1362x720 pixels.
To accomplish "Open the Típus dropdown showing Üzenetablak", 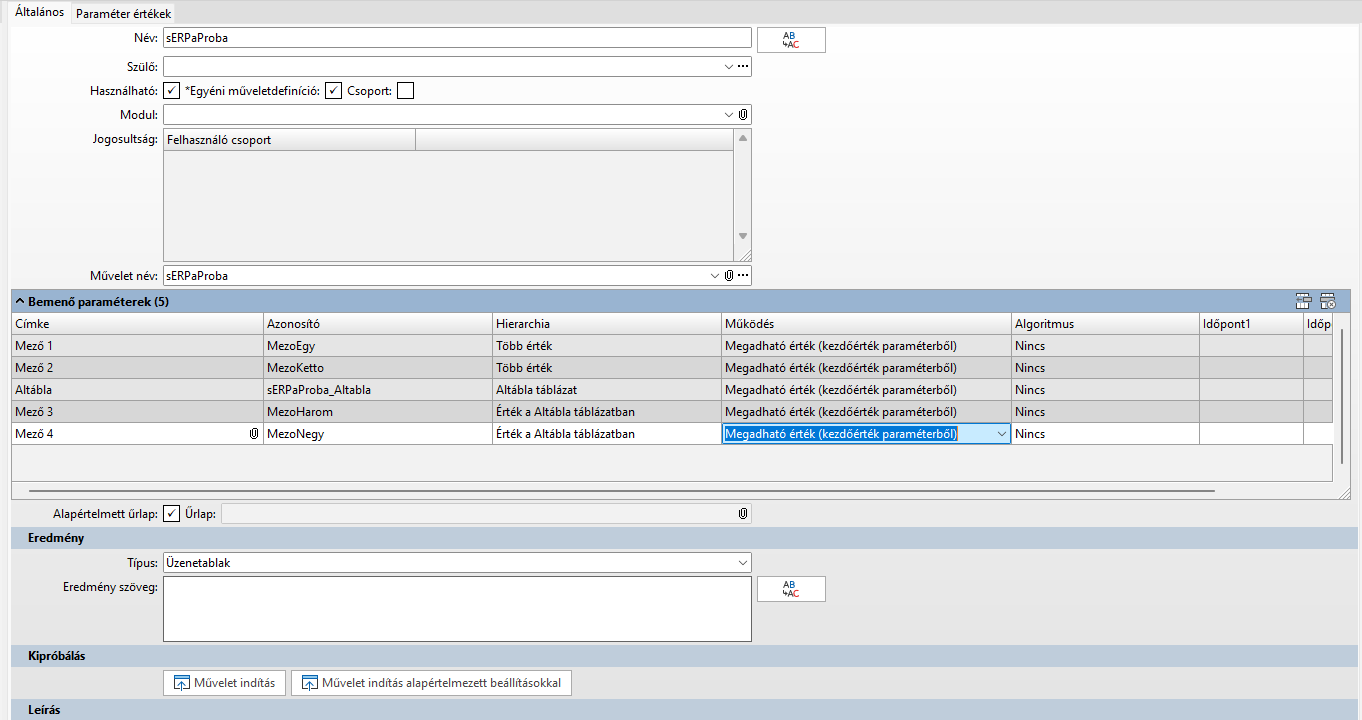I will pos(741,563).
